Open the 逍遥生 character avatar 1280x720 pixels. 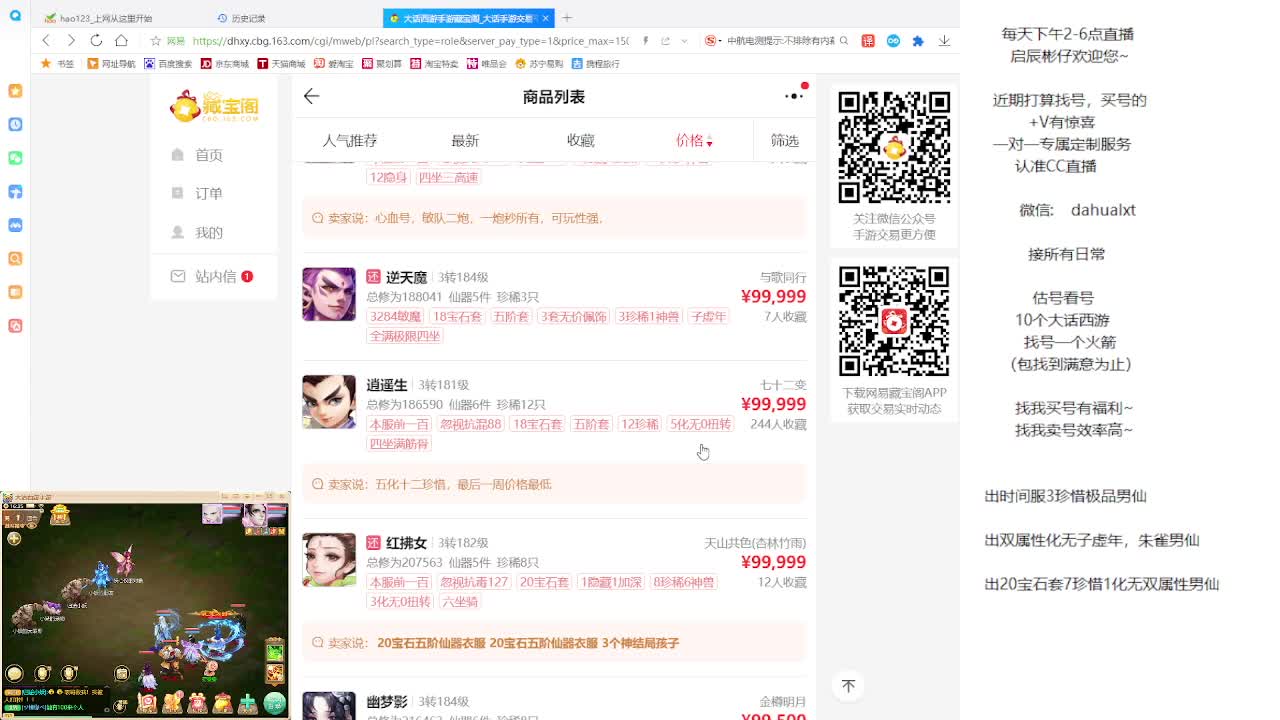[x=329, y=402]
